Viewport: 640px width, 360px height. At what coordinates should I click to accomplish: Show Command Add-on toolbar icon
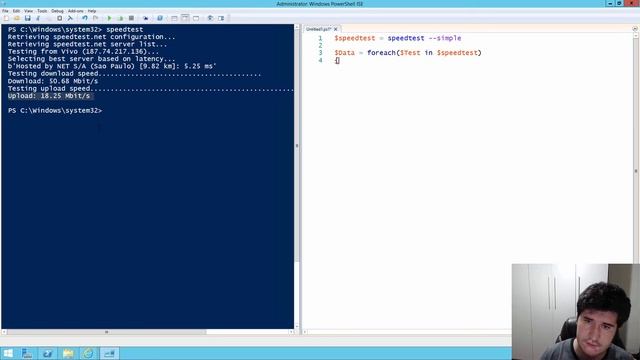222,18
